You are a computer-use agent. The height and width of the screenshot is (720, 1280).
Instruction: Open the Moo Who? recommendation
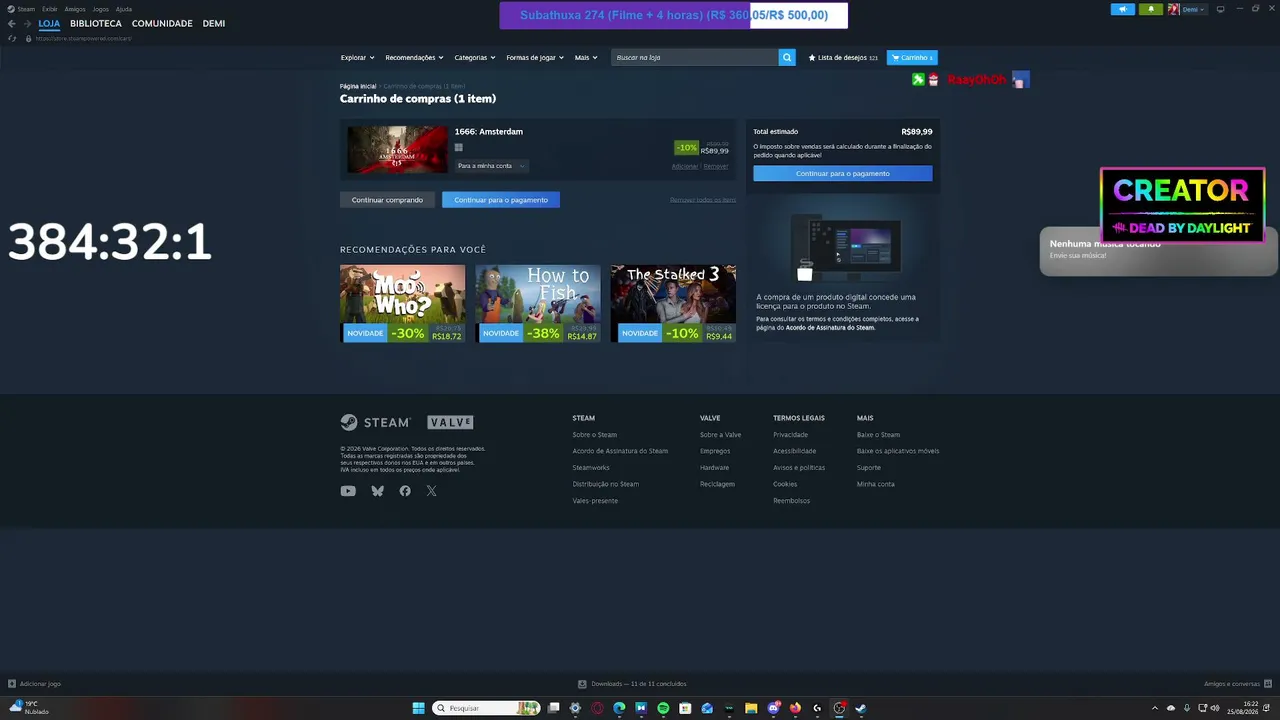pyautogui.click(x=402, y=303)
